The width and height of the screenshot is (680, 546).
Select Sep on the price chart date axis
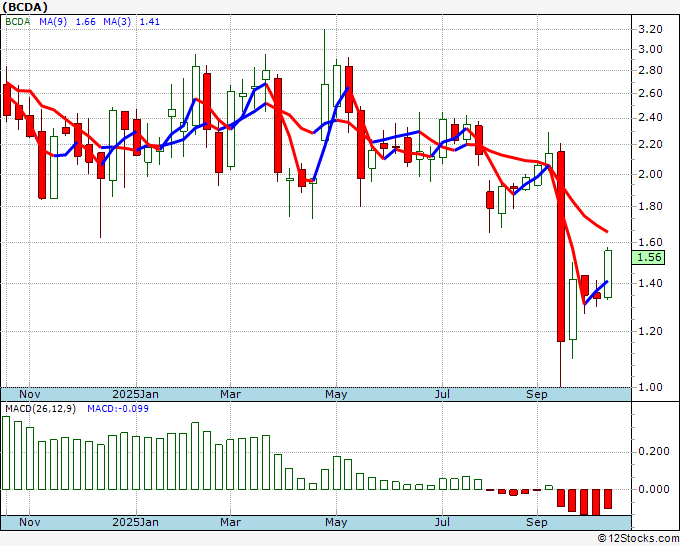(x=537, y=394)
